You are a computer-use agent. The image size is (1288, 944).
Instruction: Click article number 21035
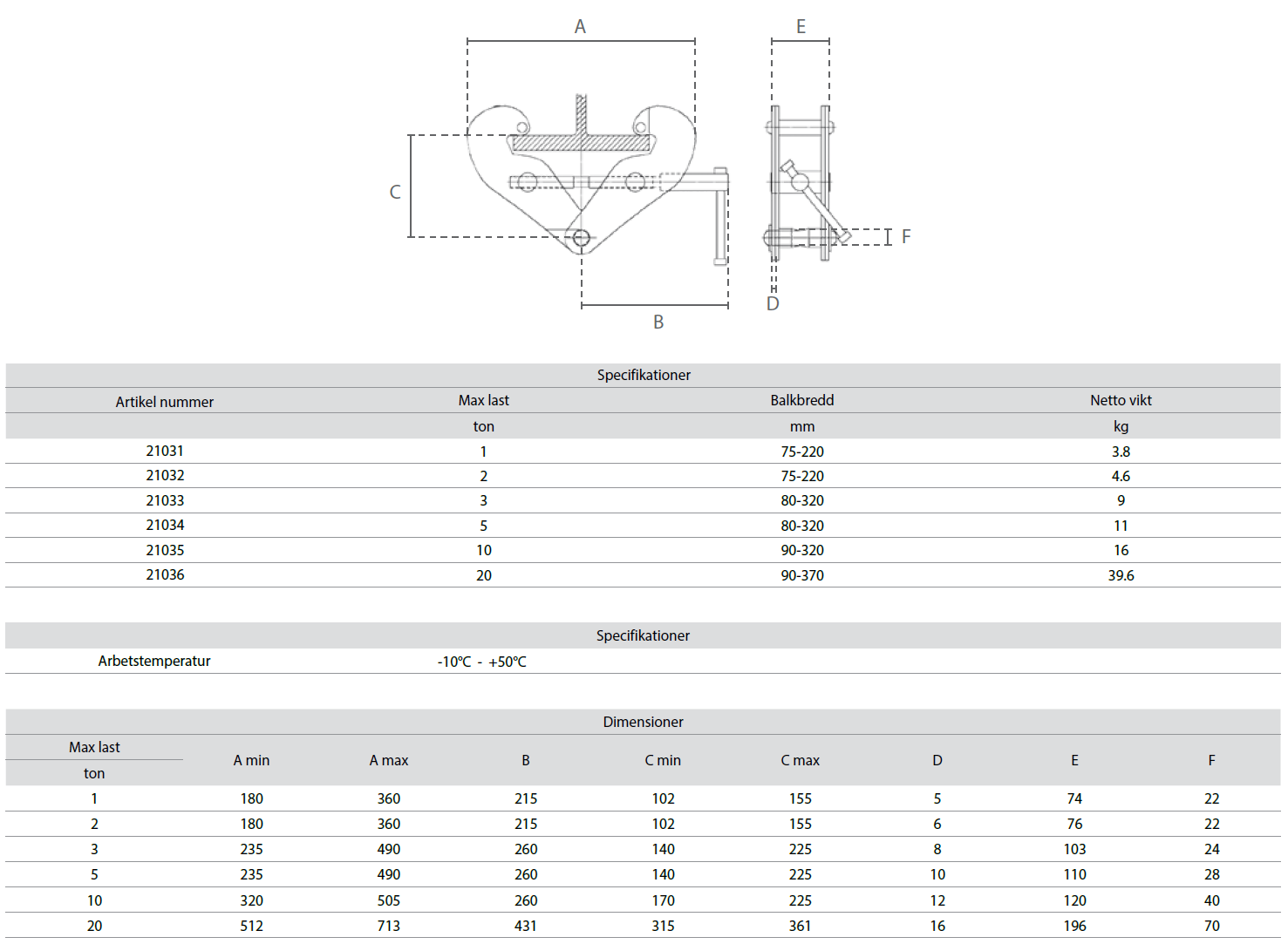pos(165,550)
